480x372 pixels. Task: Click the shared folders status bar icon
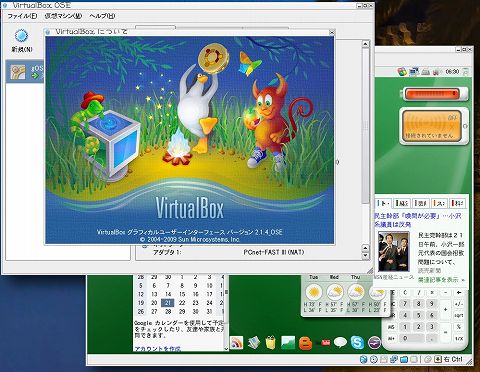404,359
